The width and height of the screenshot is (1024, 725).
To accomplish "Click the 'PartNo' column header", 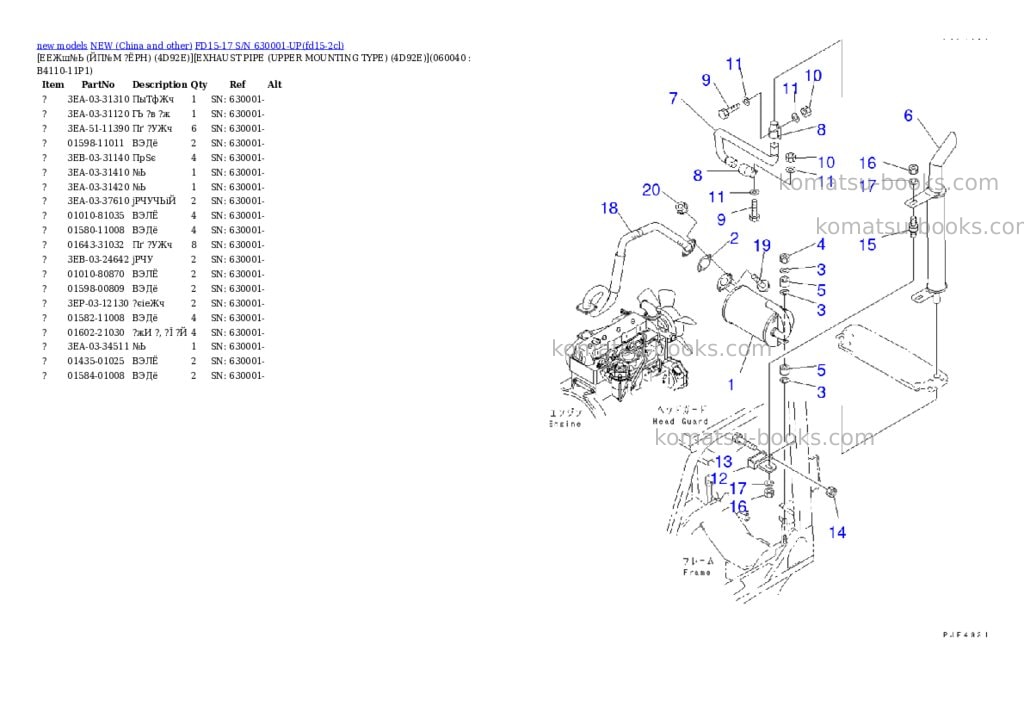I will tap(98, 84).
